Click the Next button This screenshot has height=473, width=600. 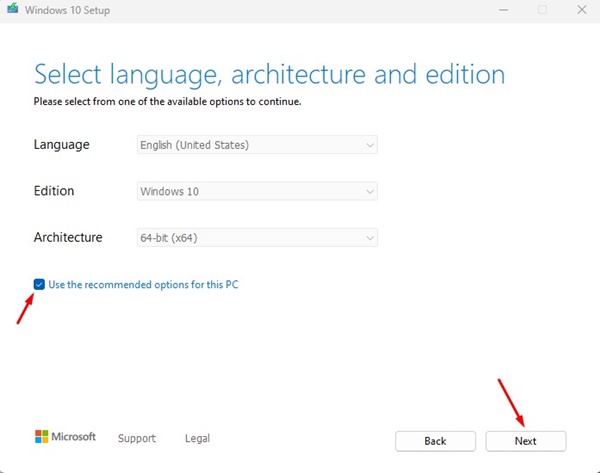point(526,441)
